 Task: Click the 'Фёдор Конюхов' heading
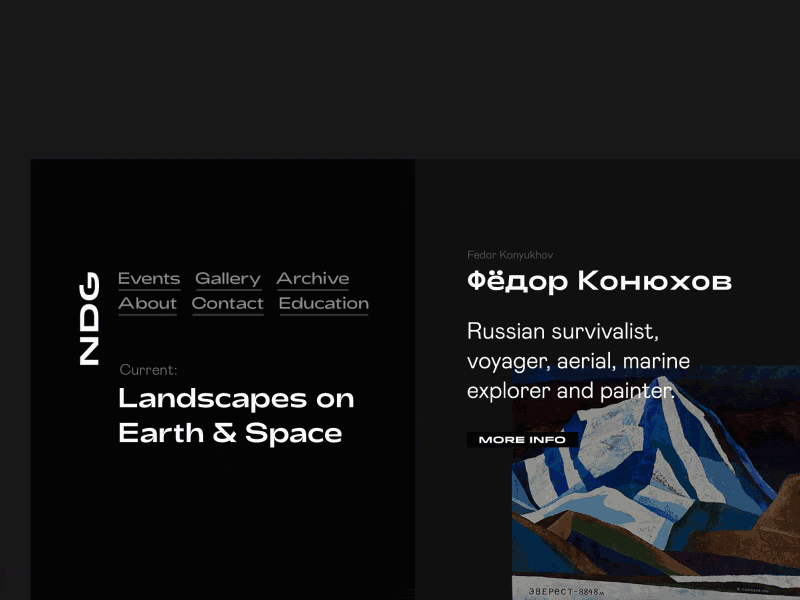coord(599,282)
